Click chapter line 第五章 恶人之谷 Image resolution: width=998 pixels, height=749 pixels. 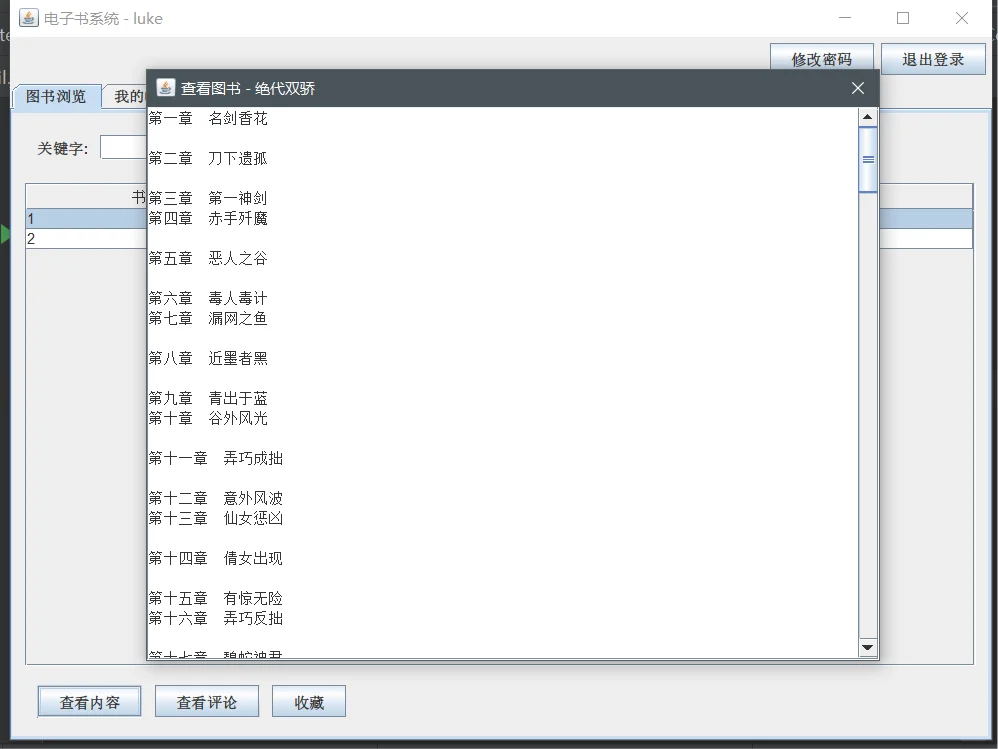(208, 258)
